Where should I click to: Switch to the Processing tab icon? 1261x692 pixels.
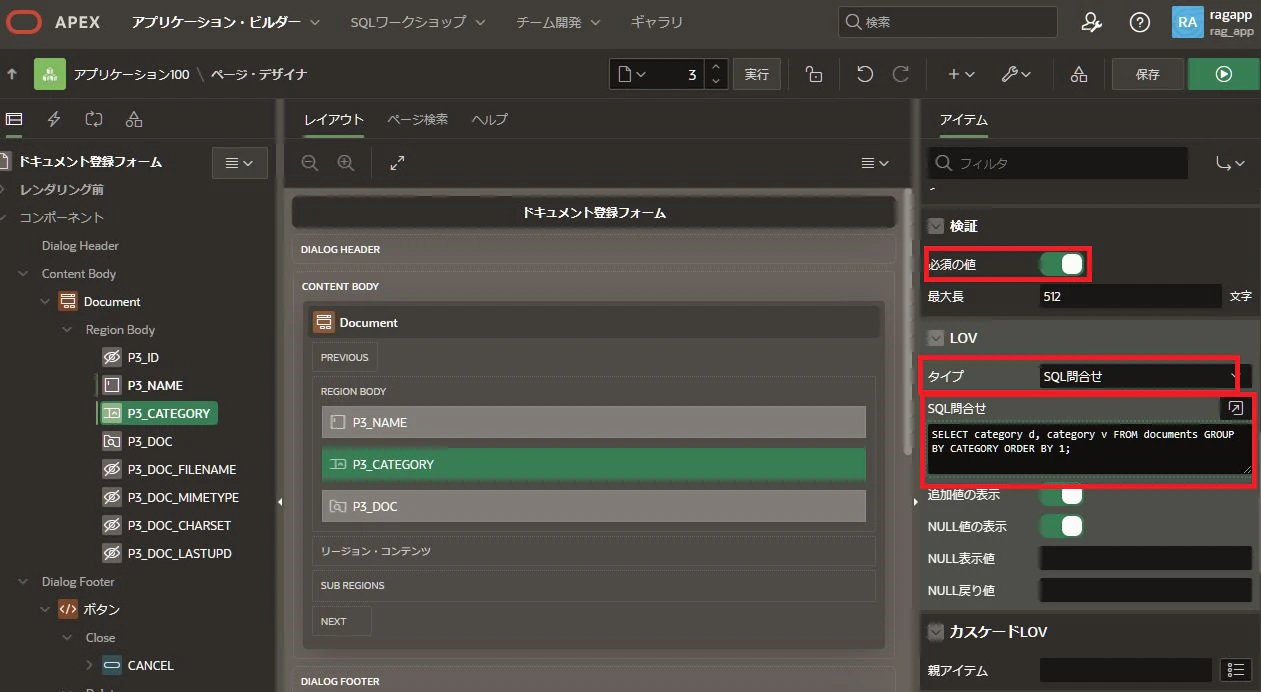click(94, 119)
